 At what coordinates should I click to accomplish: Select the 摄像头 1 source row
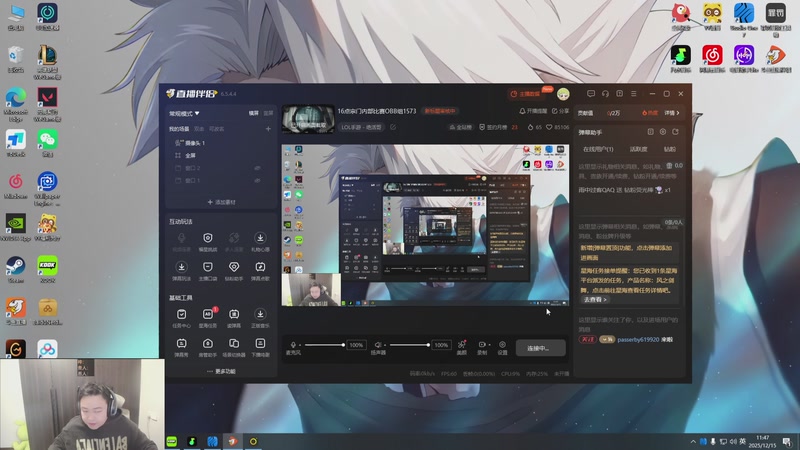[221, 143]
